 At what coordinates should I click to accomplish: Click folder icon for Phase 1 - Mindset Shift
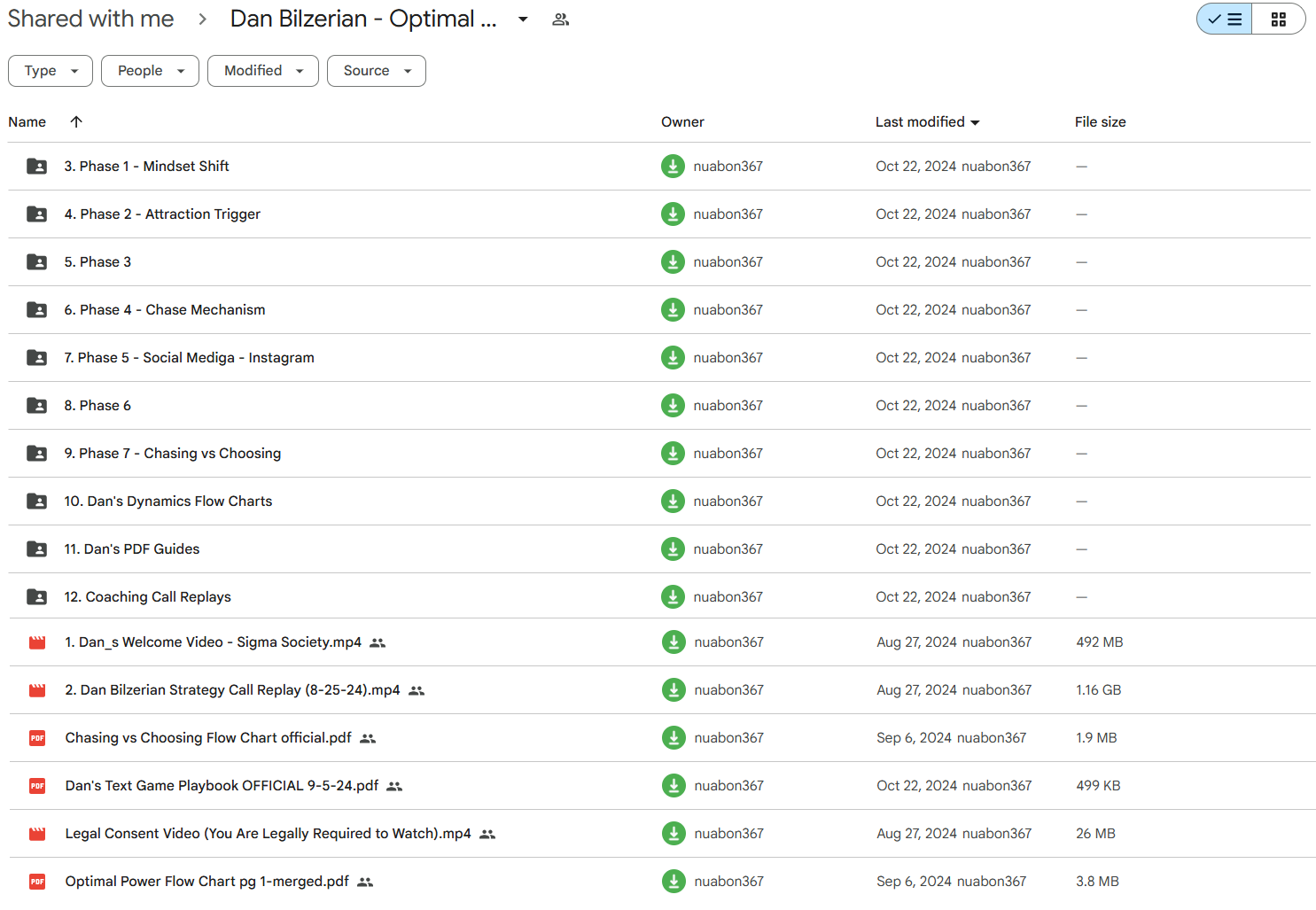37,166
